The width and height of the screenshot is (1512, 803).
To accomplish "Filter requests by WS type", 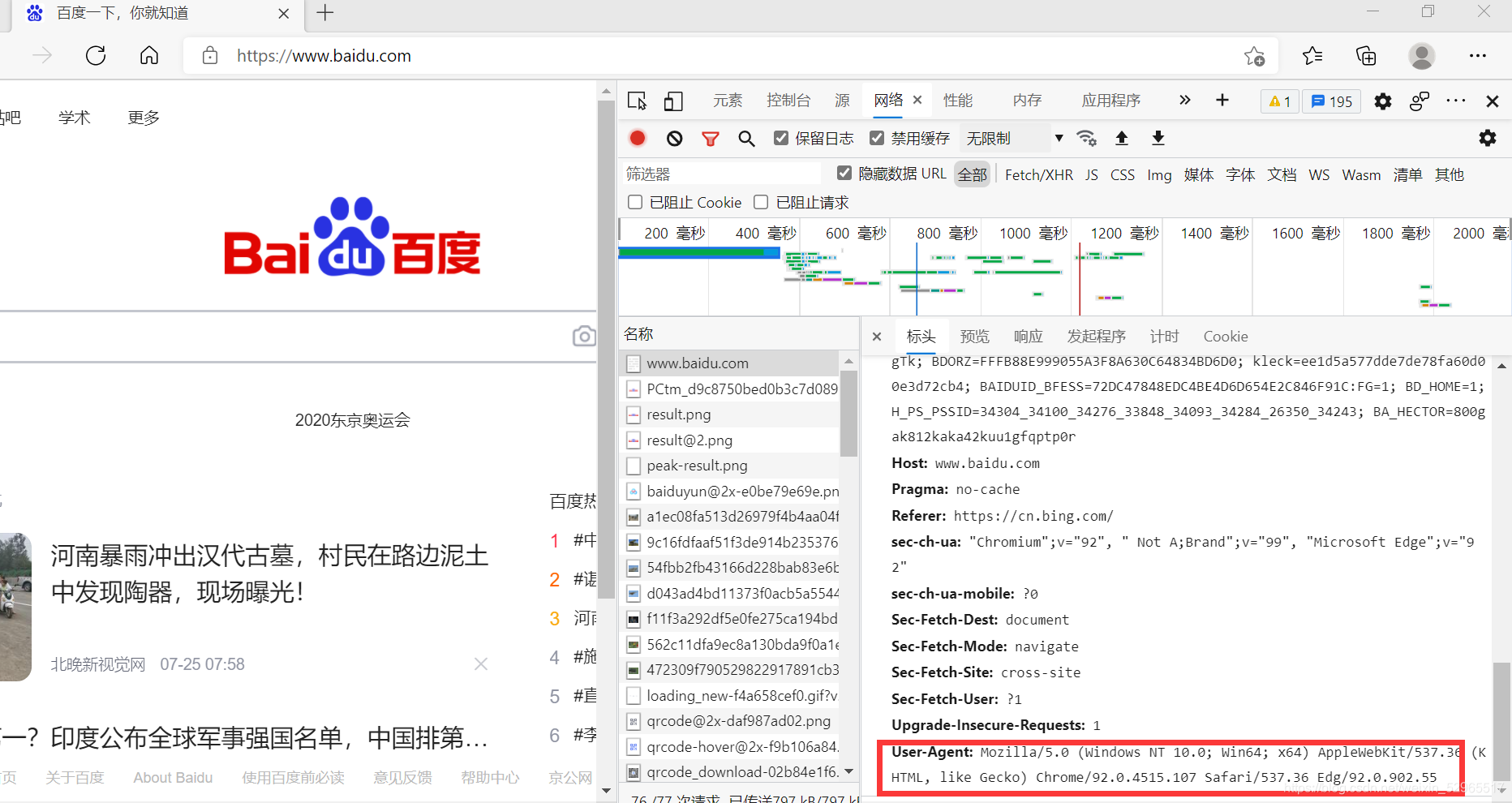I will (x=1319, y=174).
